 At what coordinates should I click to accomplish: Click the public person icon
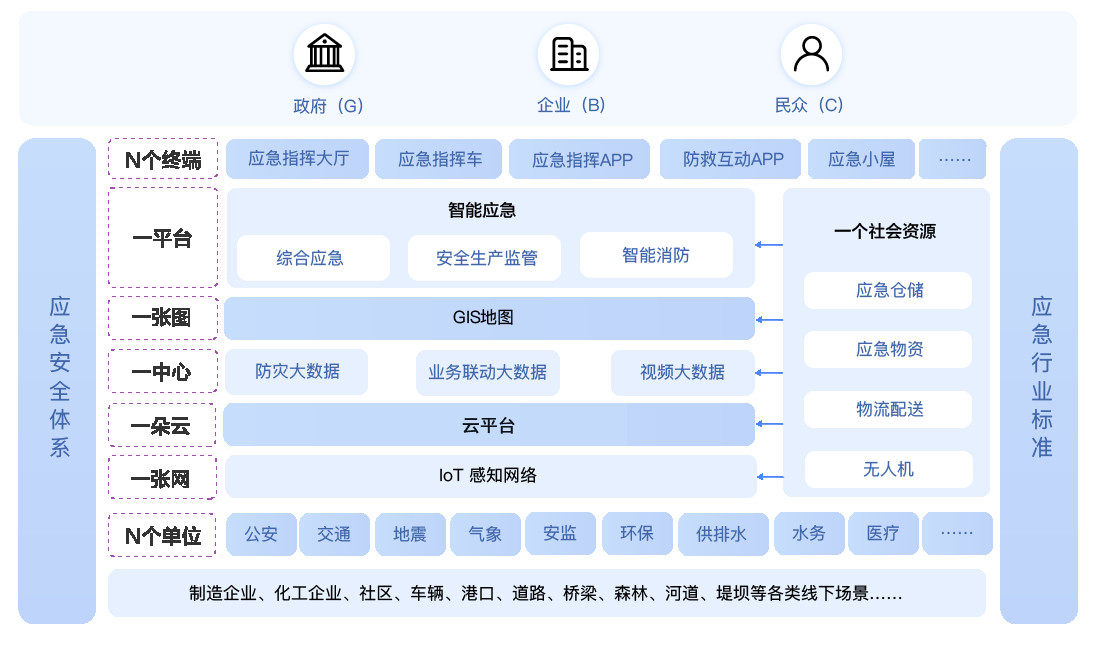(812, 54)
